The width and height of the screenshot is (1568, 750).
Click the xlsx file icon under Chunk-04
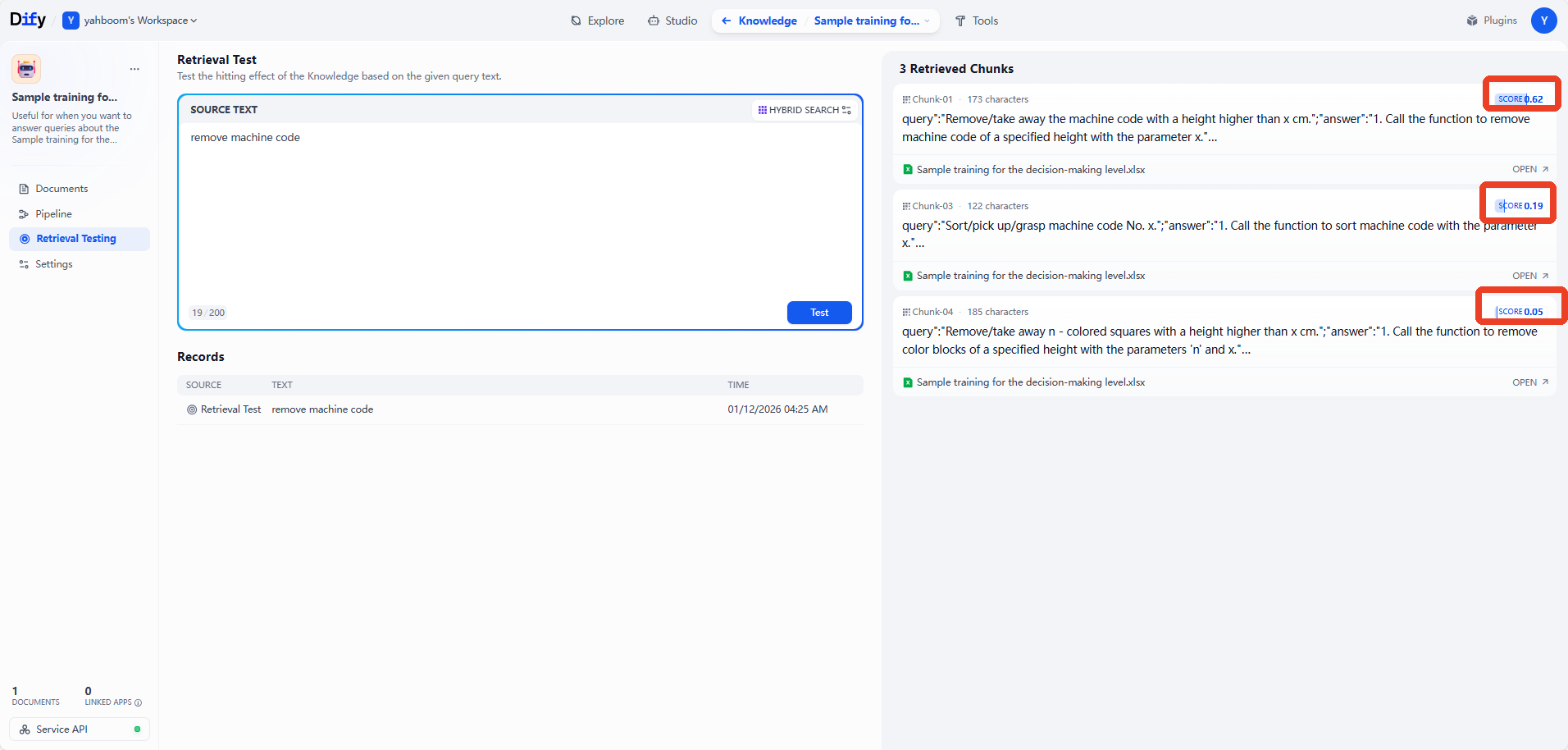tap(908, 382)
